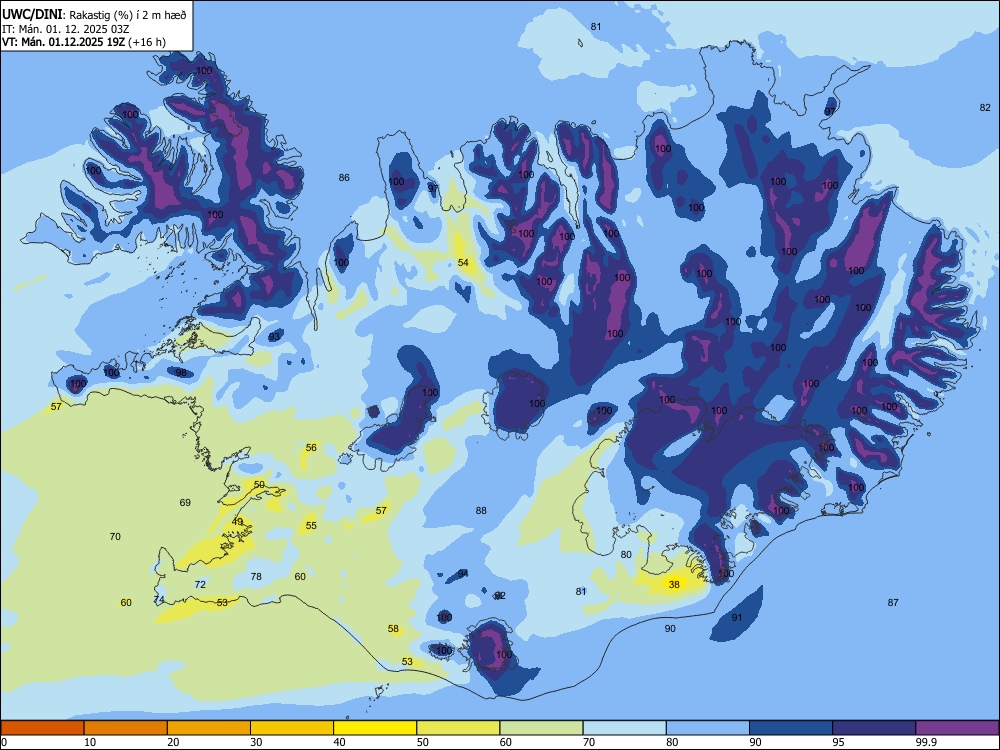The image size is (1000, 750).
Task: Click the map value '86'
Action: tap(344, 178)
